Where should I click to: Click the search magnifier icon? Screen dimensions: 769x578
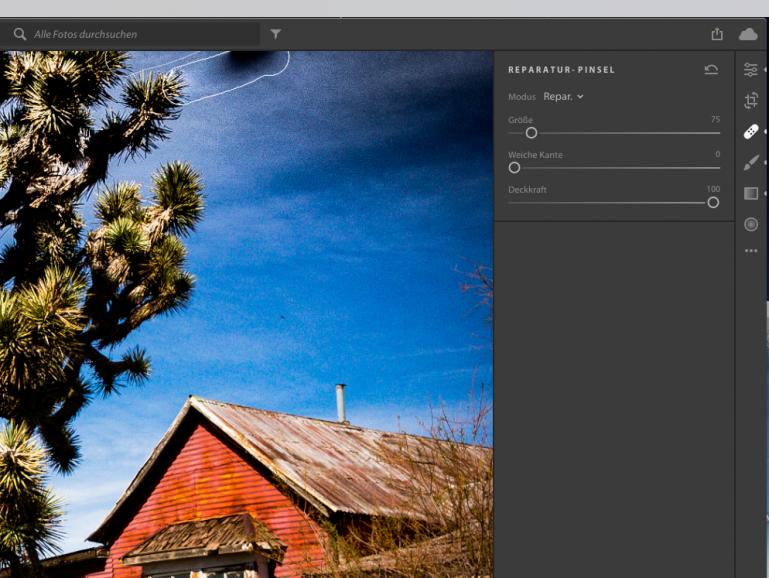pos(20,34)
